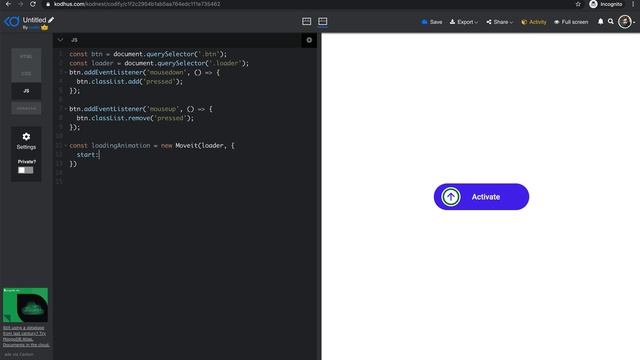Open notifications bell

click(x=600, y=22)
